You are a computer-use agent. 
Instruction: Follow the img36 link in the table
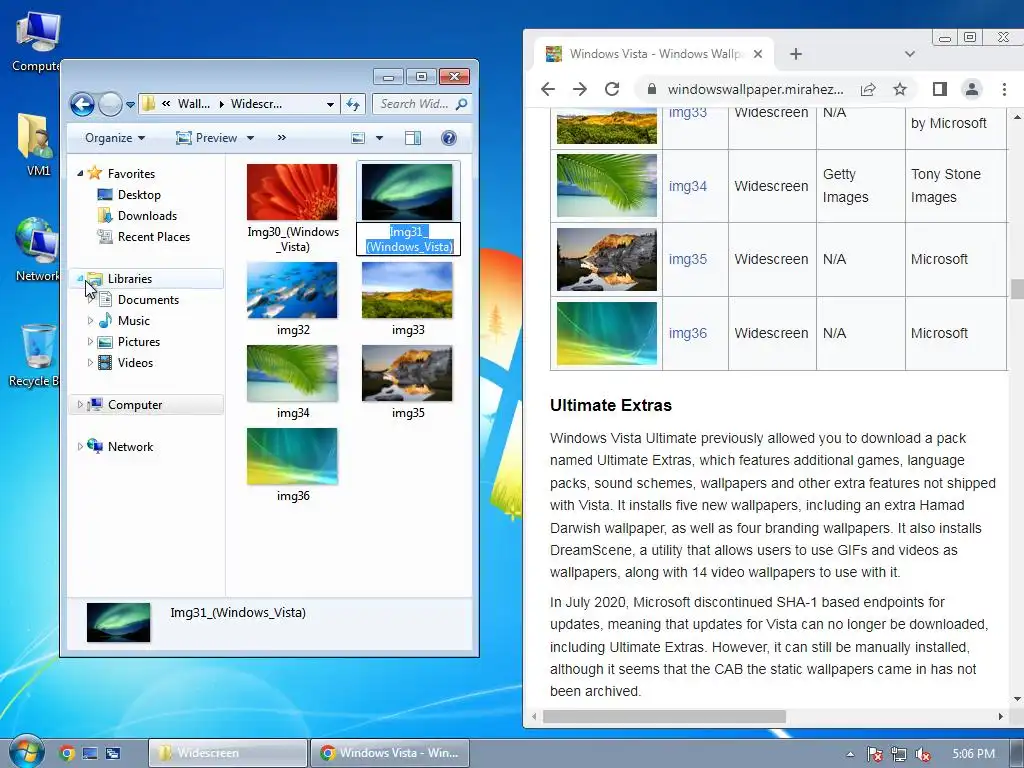pyautogui.click(x=688, y=333)
